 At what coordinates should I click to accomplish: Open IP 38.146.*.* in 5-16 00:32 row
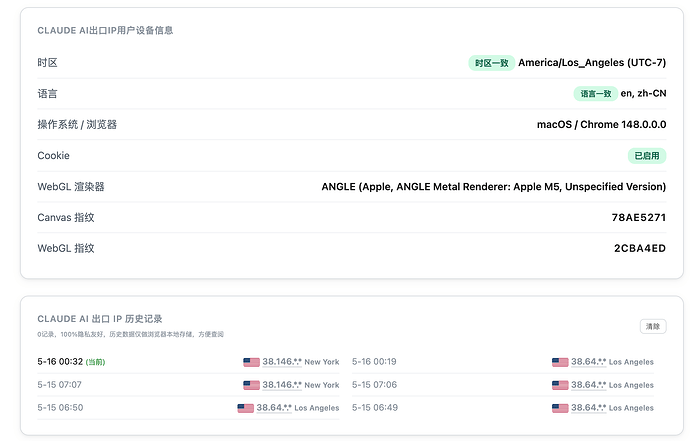[282, 362]
